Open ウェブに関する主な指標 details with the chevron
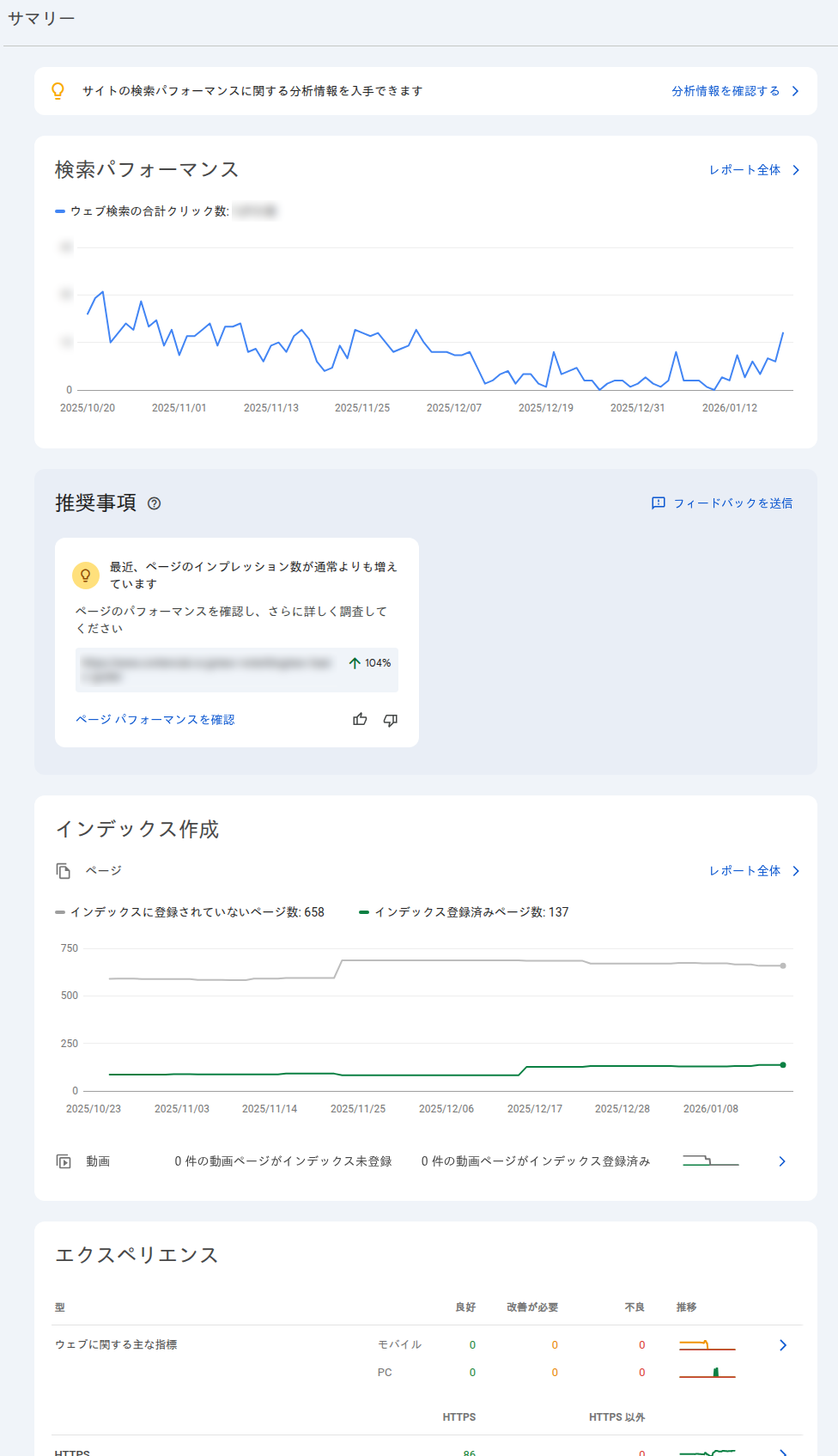This screenshot has height=1456, width=838. tap(782, 1345)
